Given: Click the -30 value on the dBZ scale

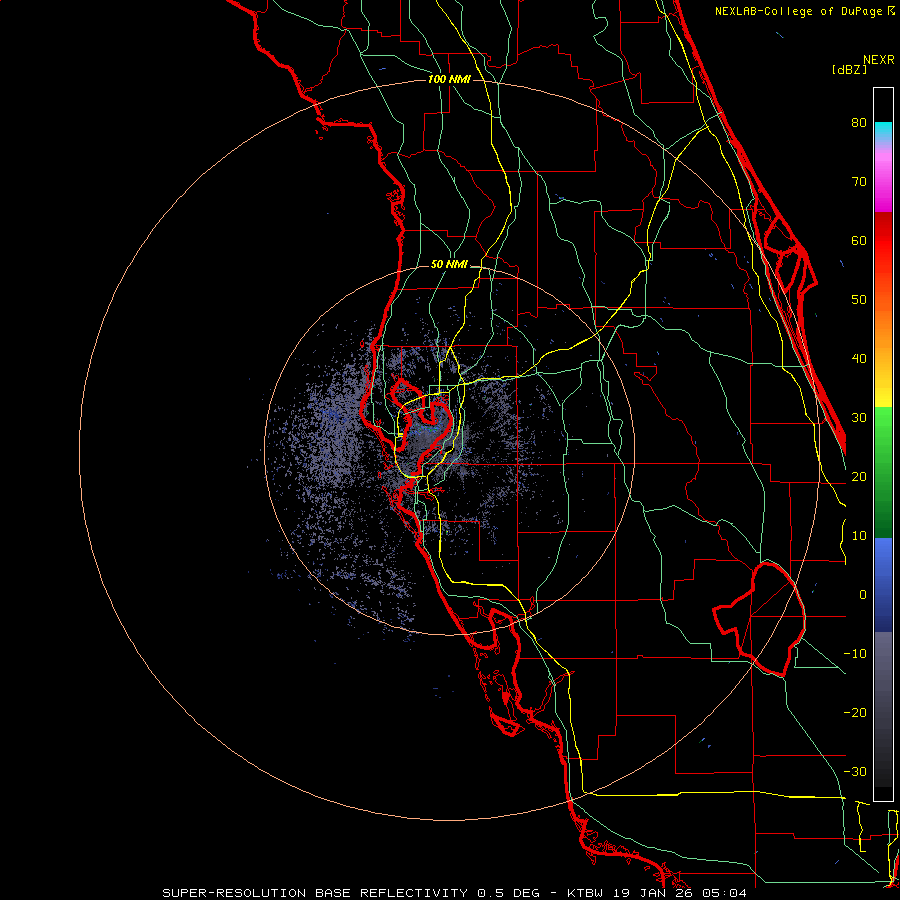Looking at the screenshot, I should coord(855,772).
